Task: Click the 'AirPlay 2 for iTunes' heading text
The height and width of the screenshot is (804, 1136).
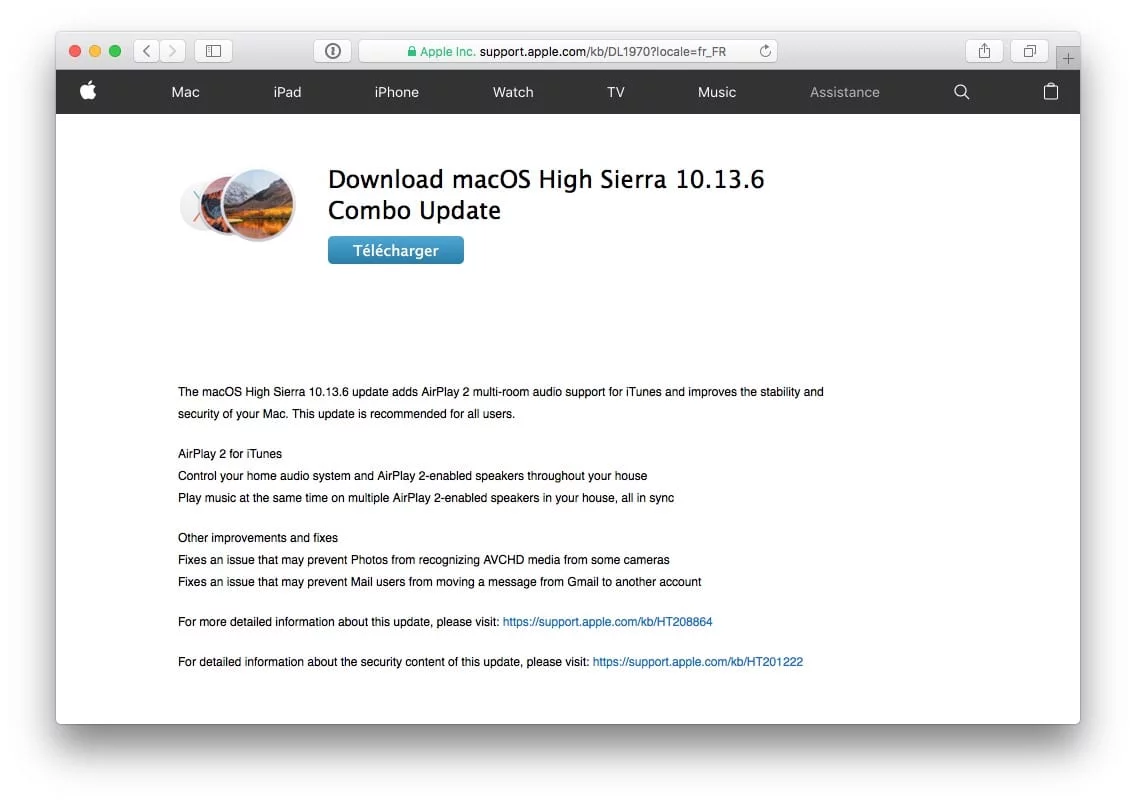Action: click(x=230, y=453)
